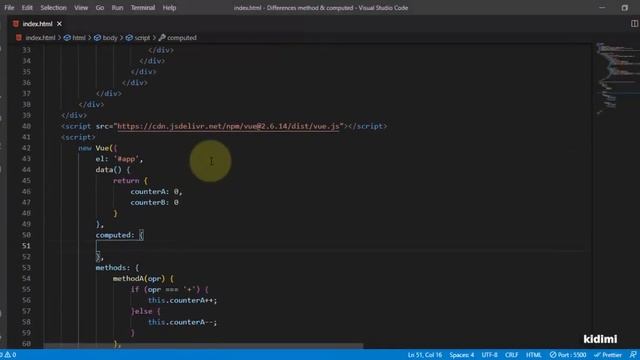Open the Selection menu

53,8
